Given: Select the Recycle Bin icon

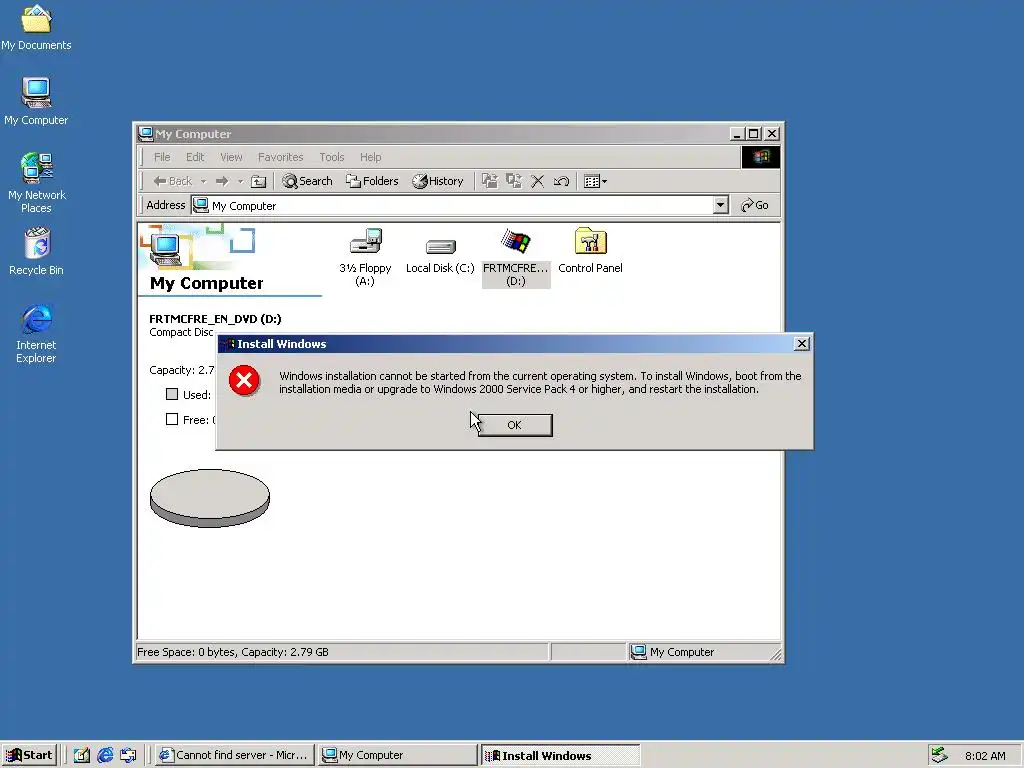Looking at the screenshot, I should point(37,251).
